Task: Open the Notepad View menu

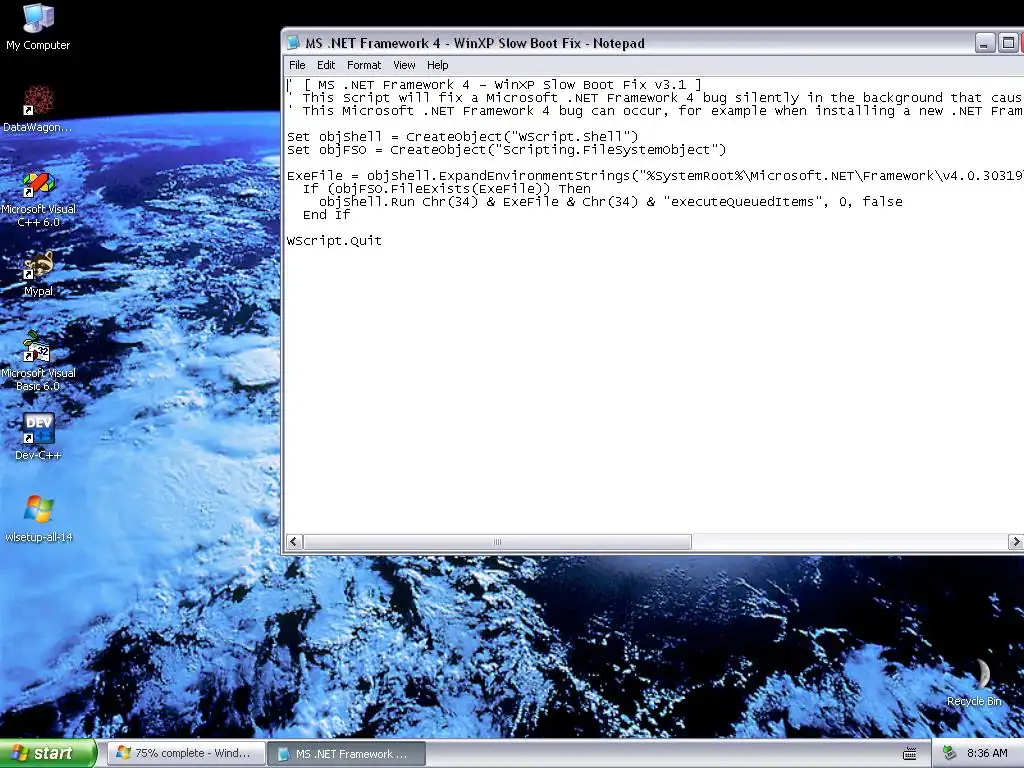Action: (x=404, y=65)
